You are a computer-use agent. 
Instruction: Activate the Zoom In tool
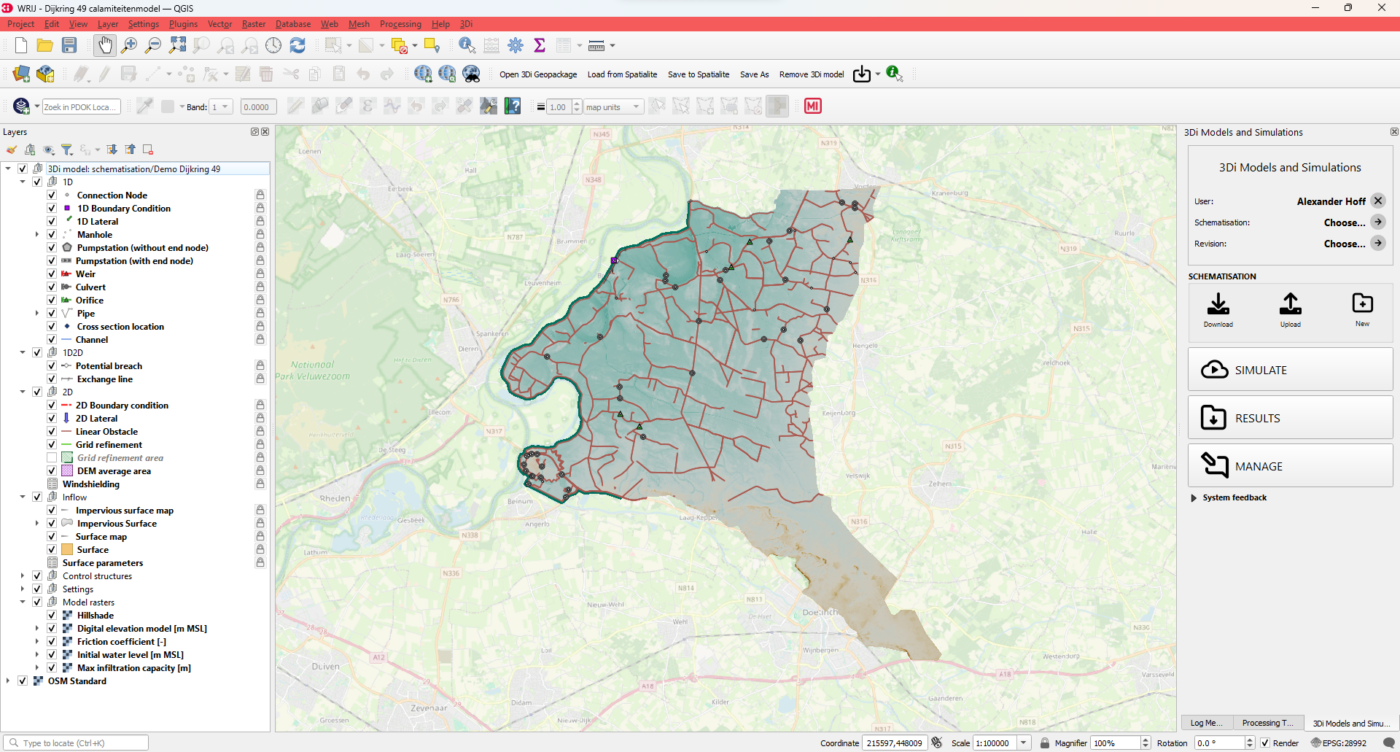(128, 44)
